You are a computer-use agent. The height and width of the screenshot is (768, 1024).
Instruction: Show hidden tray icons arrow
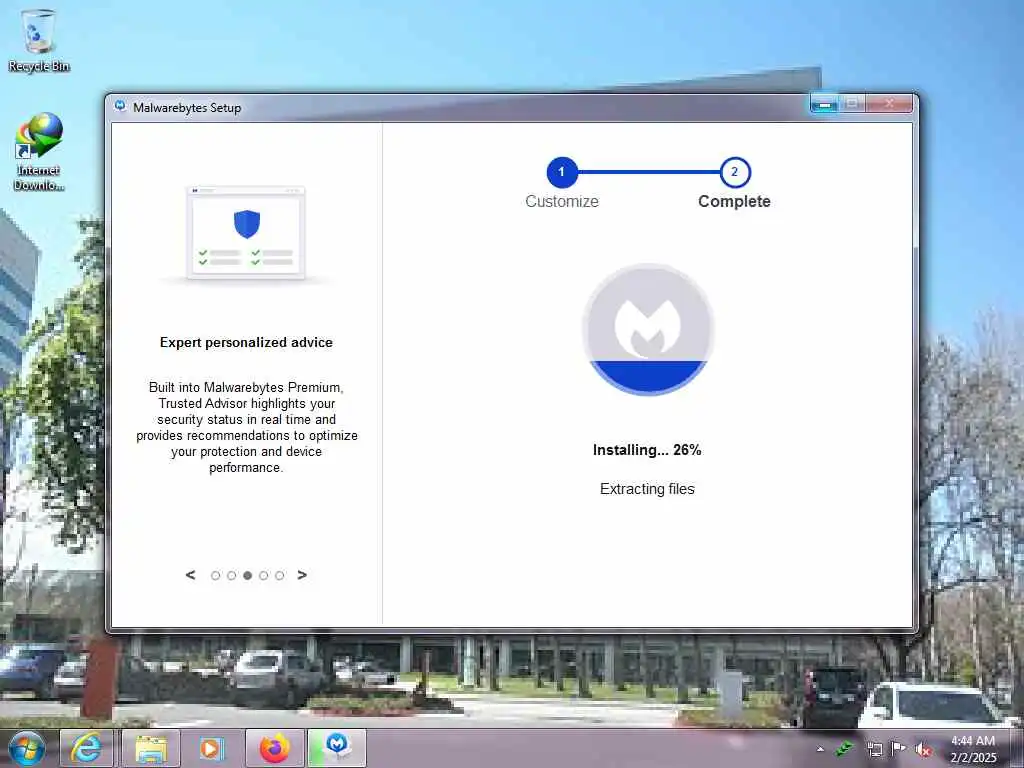tap(820, 749)
